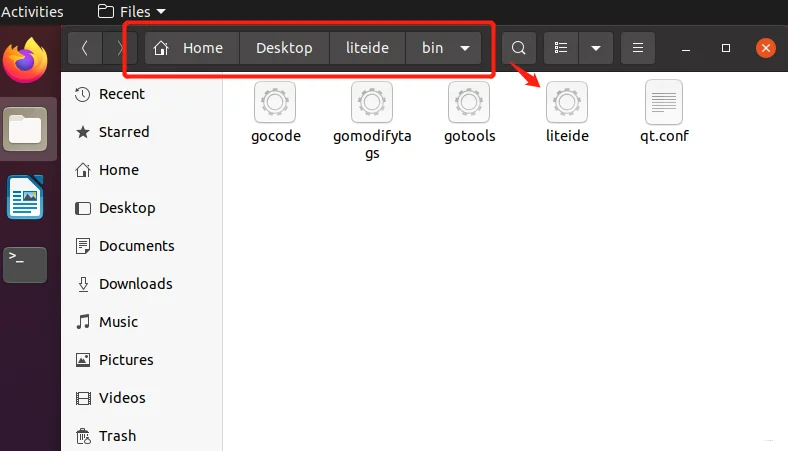This screenshot has height=451, width=788.
Task: Click the Files icon in the dock
Action: 25,129
